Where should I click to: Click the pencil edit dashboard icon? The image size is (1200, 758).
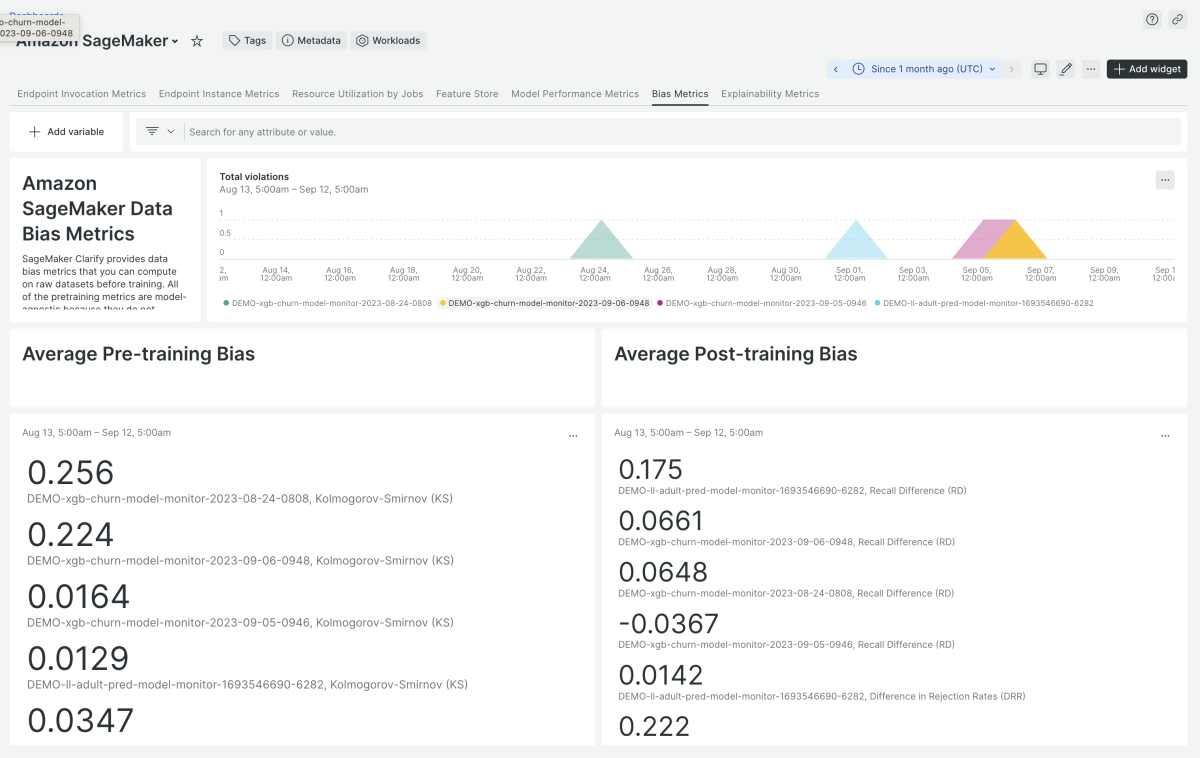[1066, 69]
